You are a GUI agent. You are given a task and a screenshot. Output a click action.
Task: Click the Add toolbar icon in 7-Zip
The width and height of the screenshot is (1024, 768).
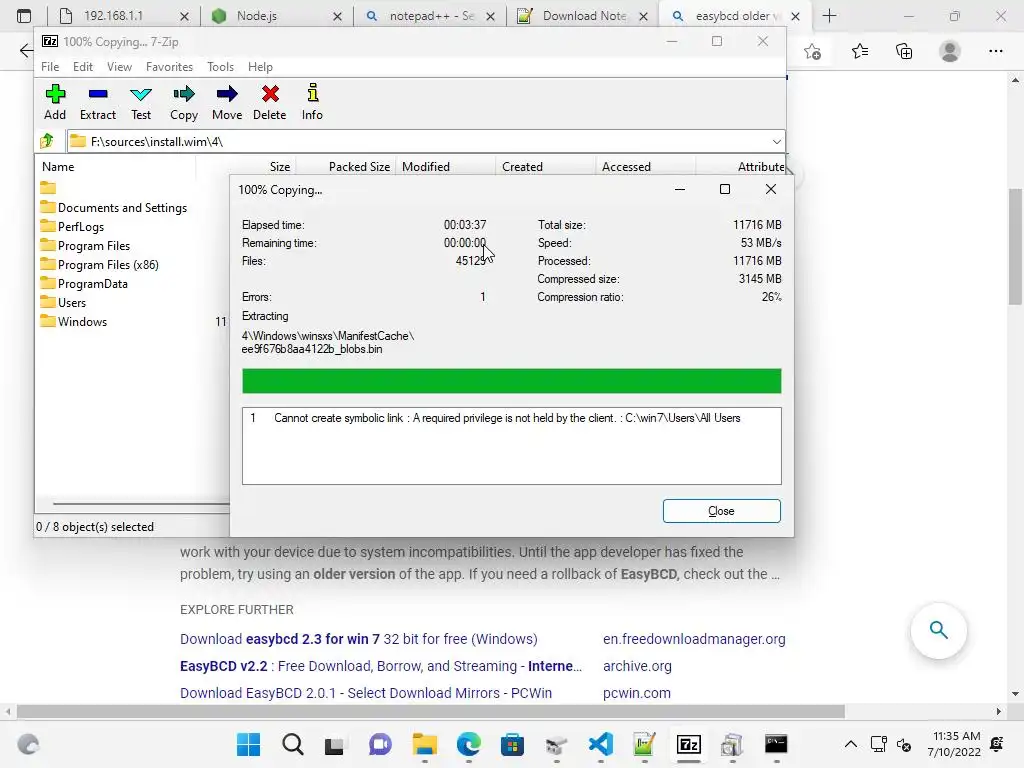[55, 102]
